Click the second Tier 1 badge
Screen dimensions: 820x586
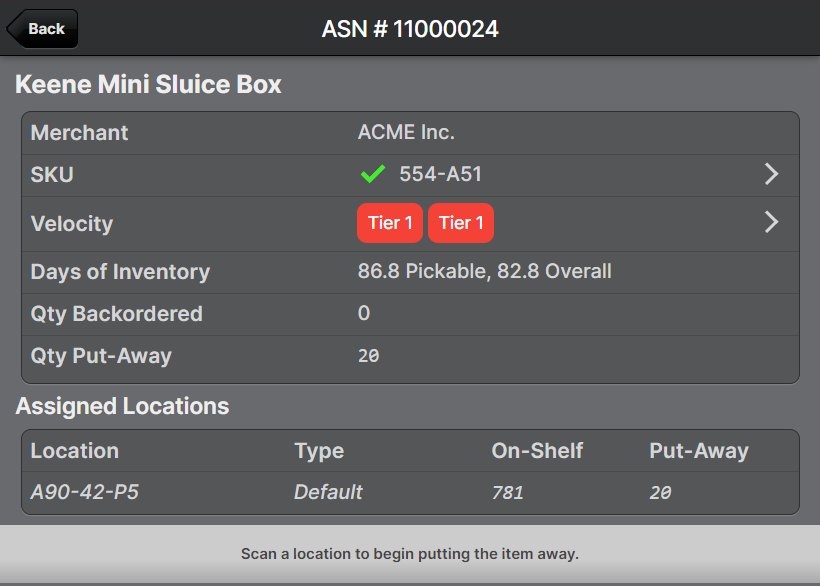[461, 223]
